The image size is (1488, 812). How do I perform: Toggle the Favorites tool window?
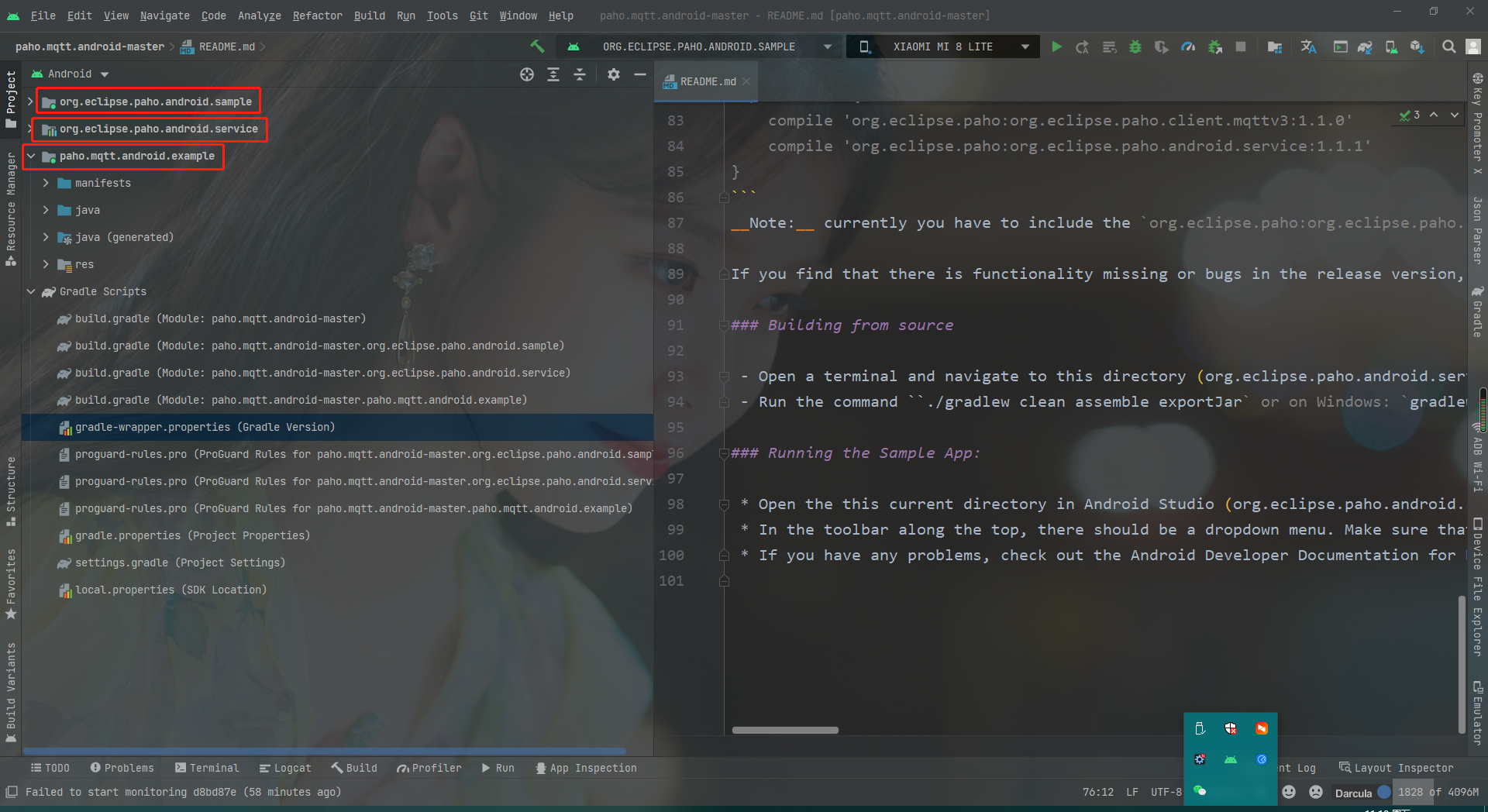pos(11,583)
